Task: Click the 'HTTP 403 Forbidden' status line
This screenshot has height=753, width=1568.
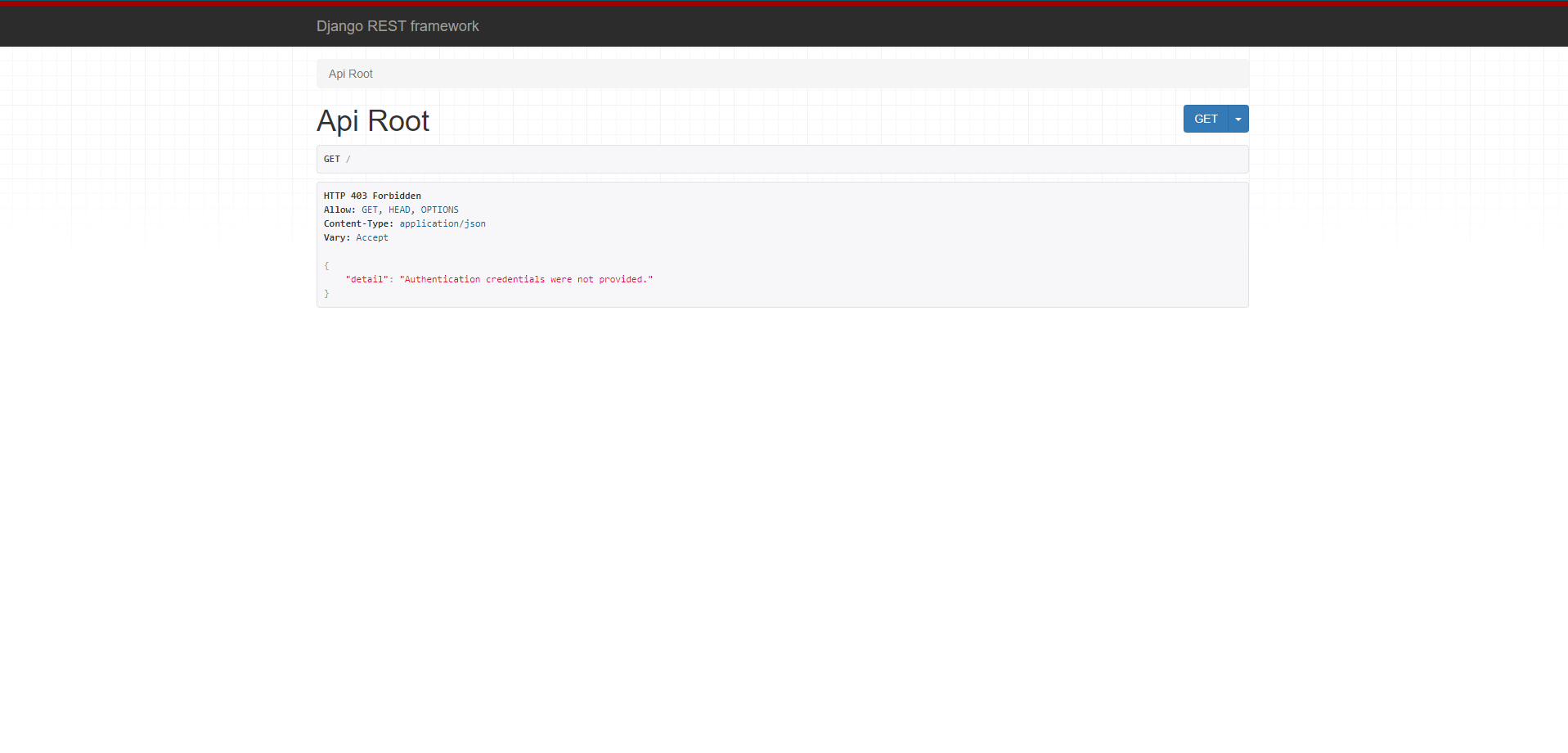Action: 372,196
